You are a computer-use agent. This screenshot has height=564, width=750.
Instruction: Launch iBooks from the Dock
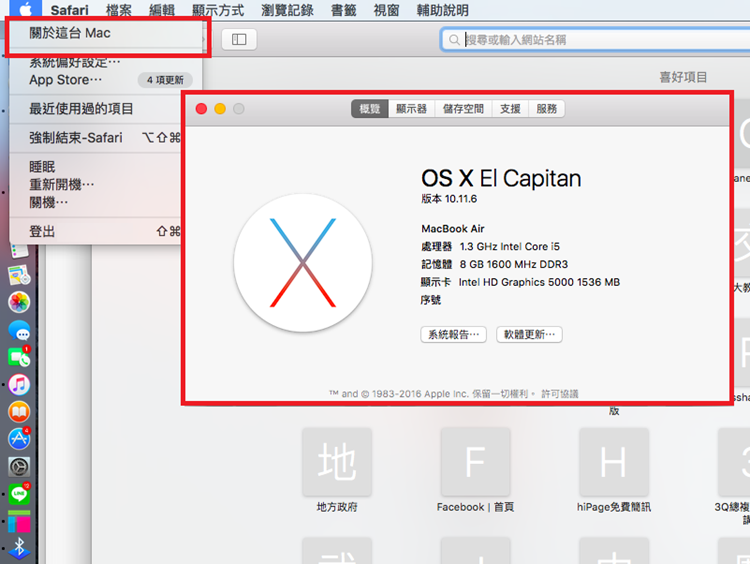pyautogui.click(x=19, y=412)
